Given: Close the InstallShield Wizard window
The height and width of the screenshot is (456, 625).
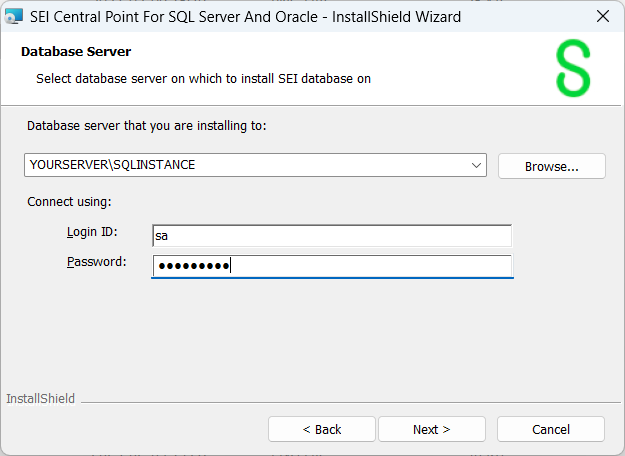Looking at the screenshot, I should 602,16.
